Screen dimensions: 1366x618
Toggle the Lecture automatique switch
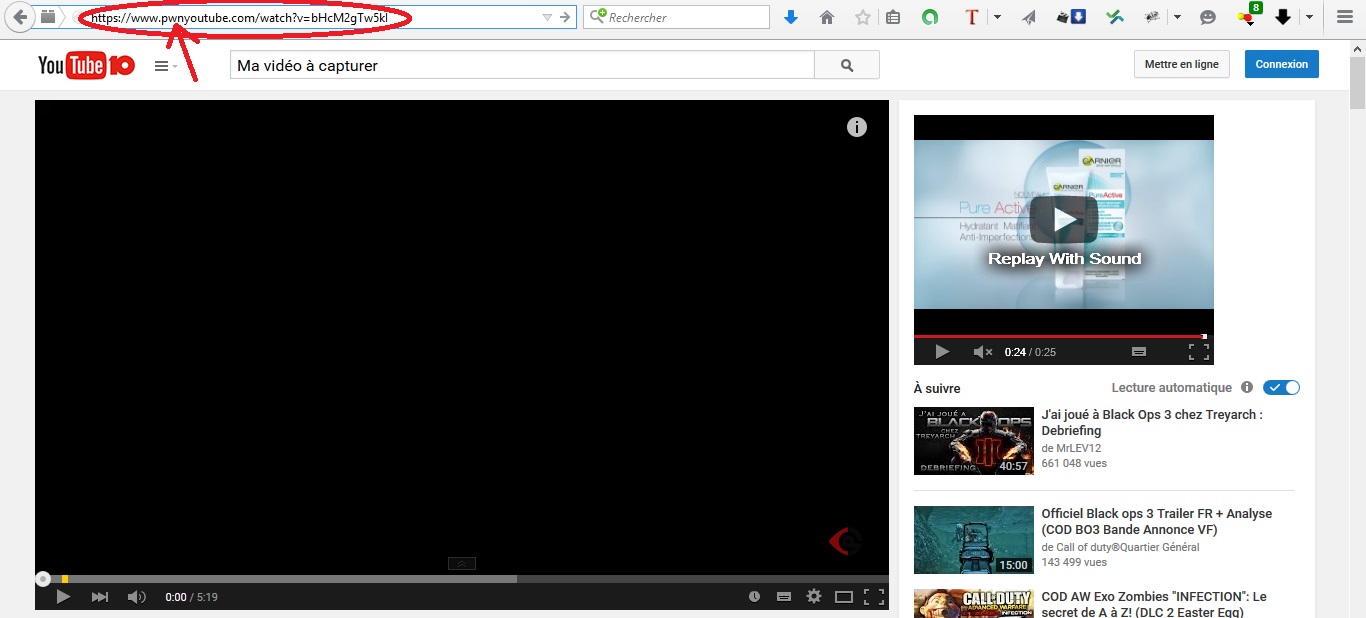[x=1281, y=388]
